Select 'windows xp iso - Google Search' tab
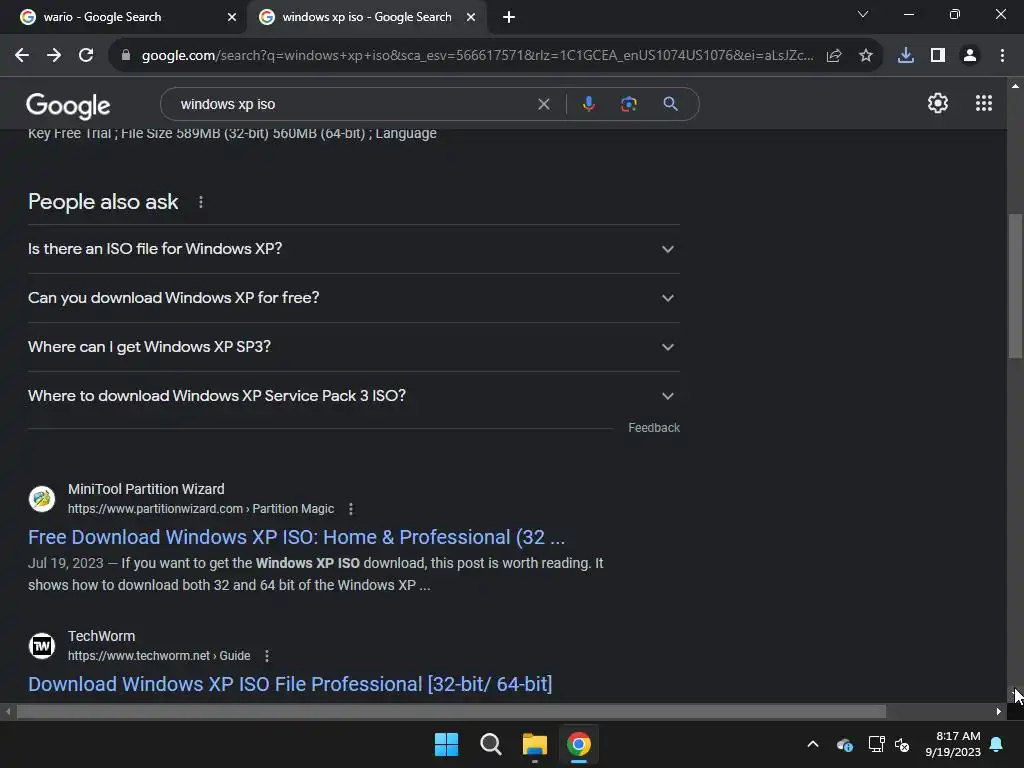 [x=366, y=17]
